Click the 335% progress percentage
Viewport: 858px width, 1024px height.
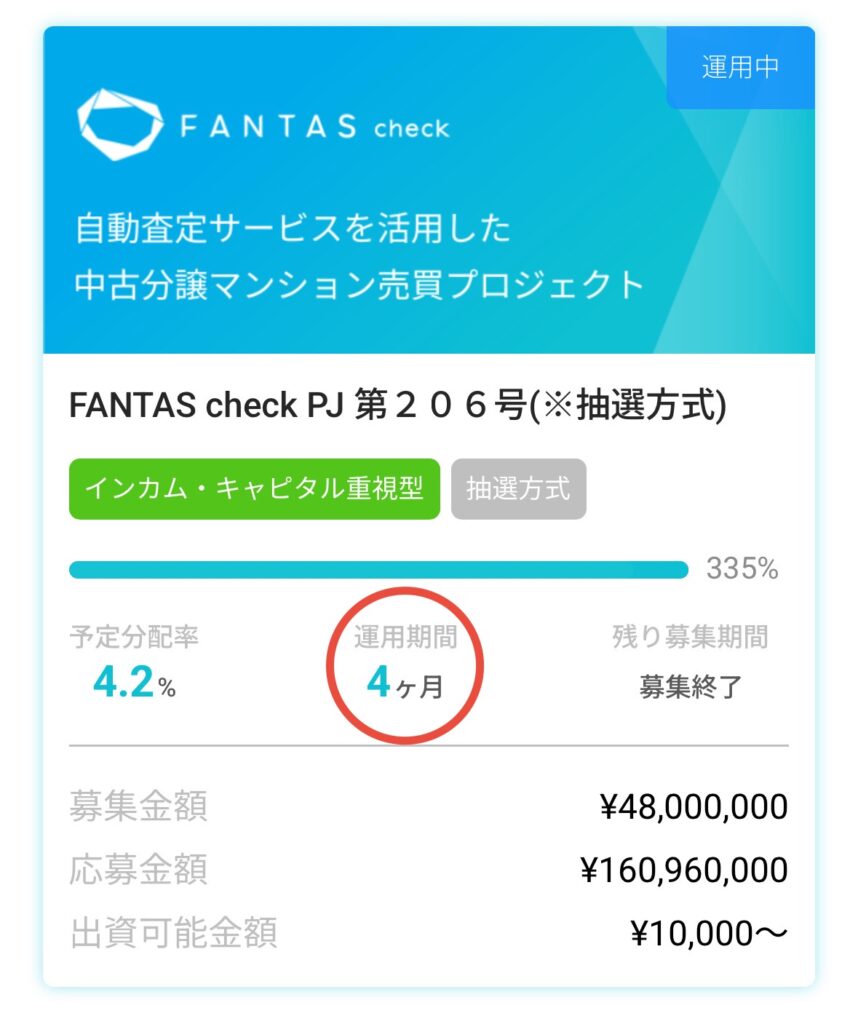pyautogui.click(x=742, y=569)
